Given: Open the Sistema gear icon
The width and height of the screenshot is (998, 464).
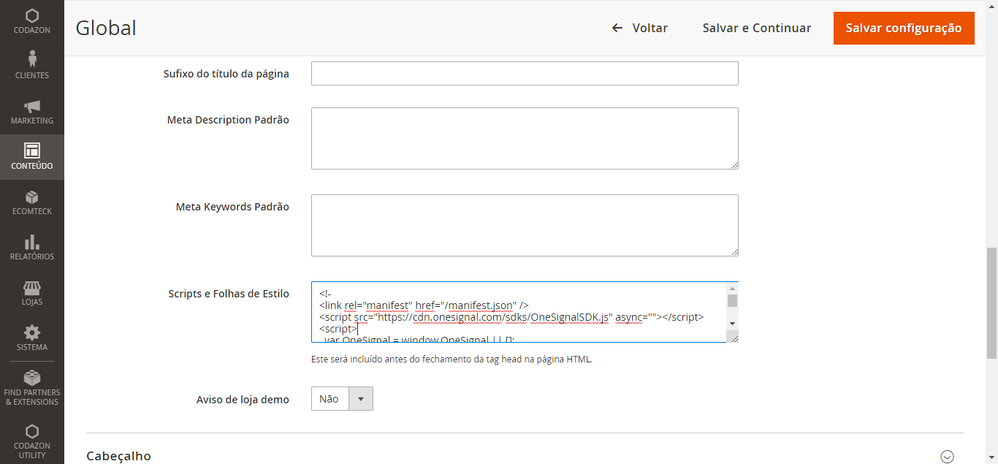Looking at the screenshot, I should (32, 334).
